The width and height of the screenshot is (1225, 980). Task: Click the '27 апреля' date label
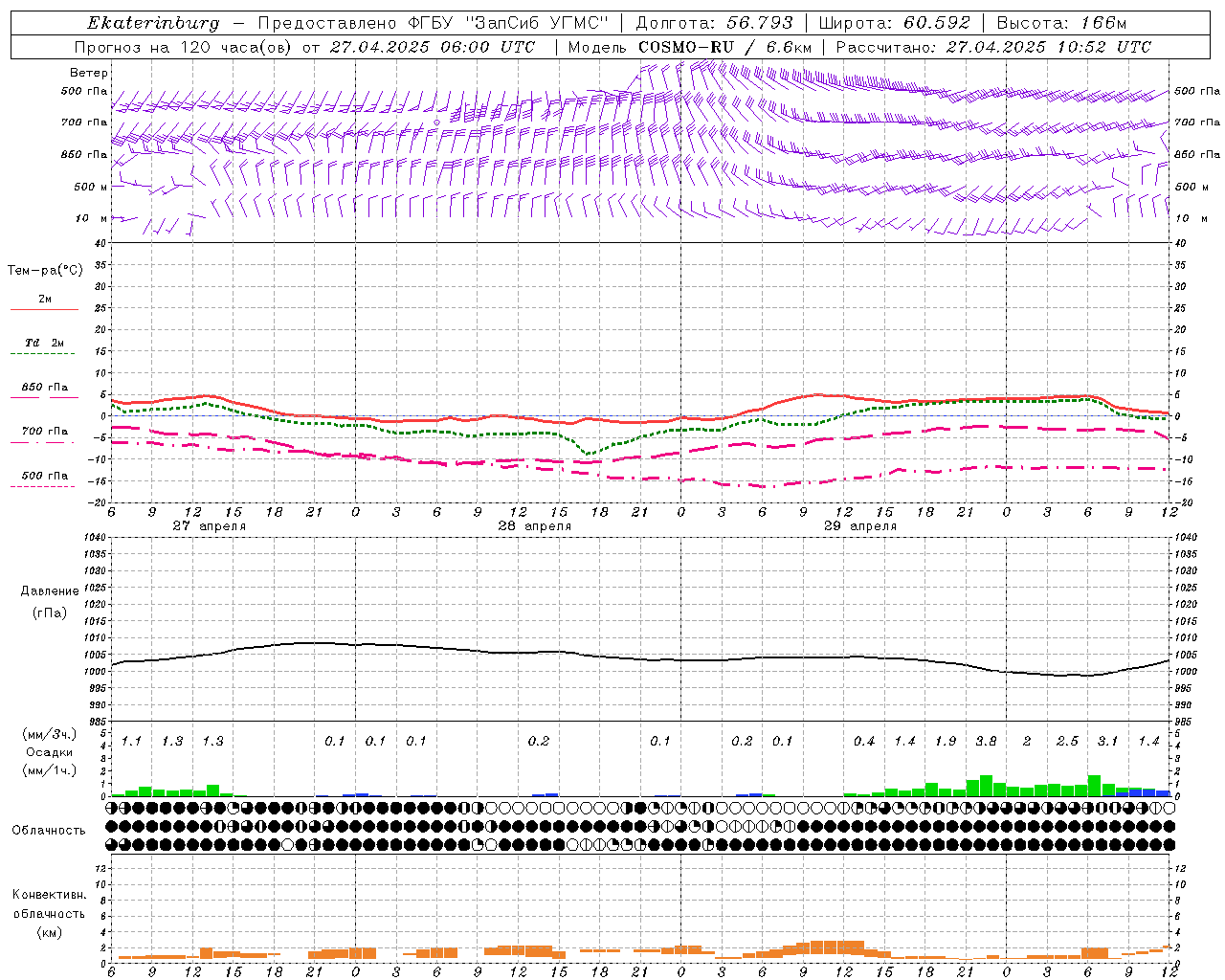coord(209,526)
